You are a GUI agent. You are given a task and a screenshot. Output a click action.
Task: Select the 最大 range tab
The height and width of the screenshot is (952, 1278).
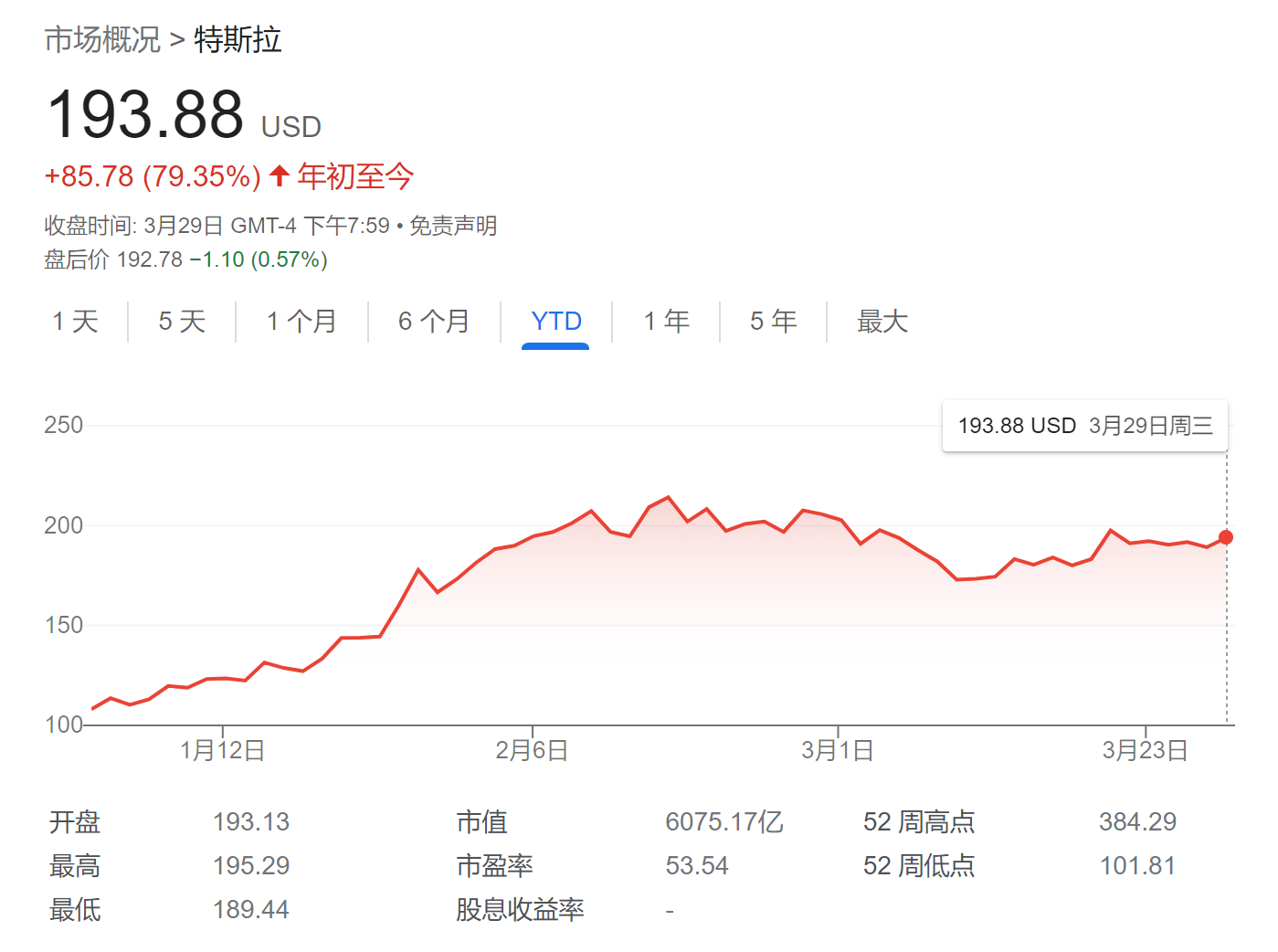tap(882, 322)
